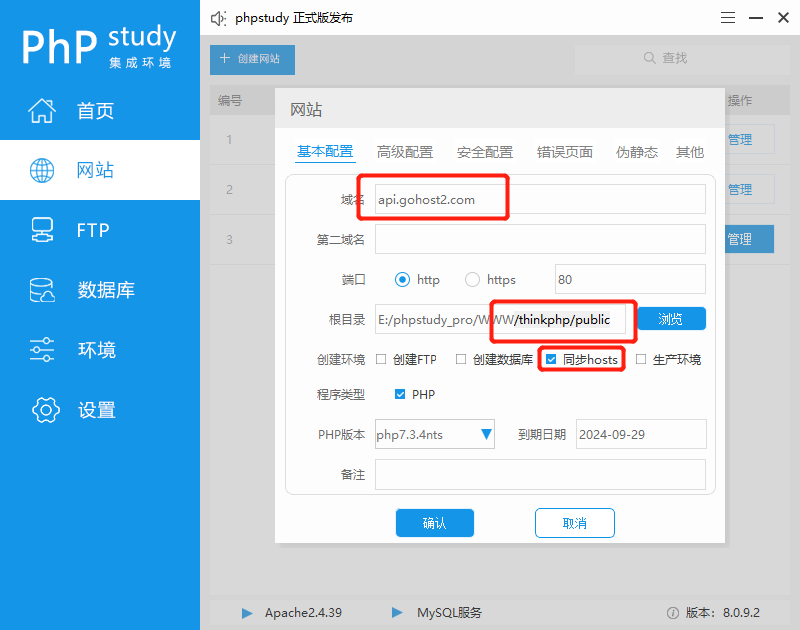The height and width of the screenshot is (630, 800).
Task: Open the 环境 sliders icon in sidebar
Action: pyautogui.click(x=42, y=350)
